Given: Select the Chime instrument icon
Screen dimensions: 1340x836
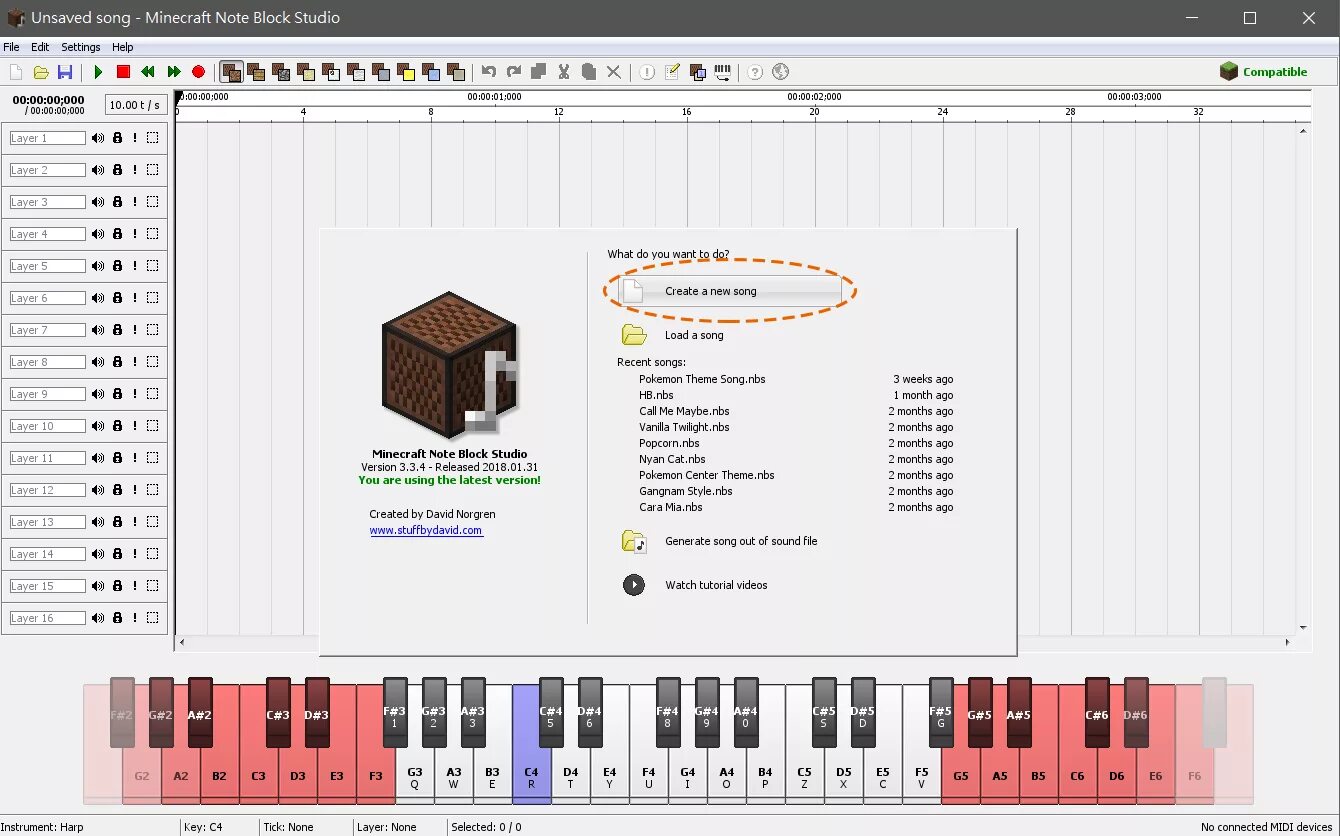Looking at the screenshot, I should click(x=431, y=72).
